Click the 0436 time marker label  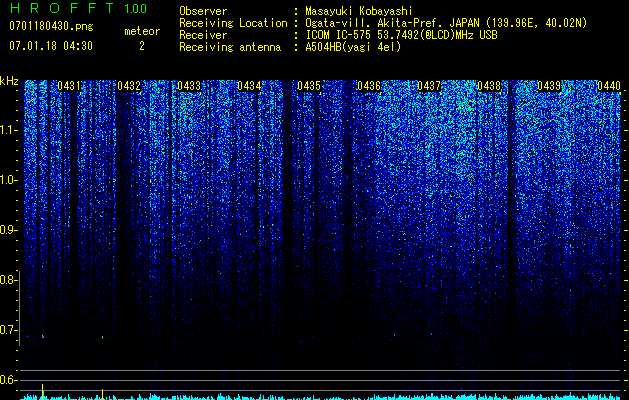369,86
